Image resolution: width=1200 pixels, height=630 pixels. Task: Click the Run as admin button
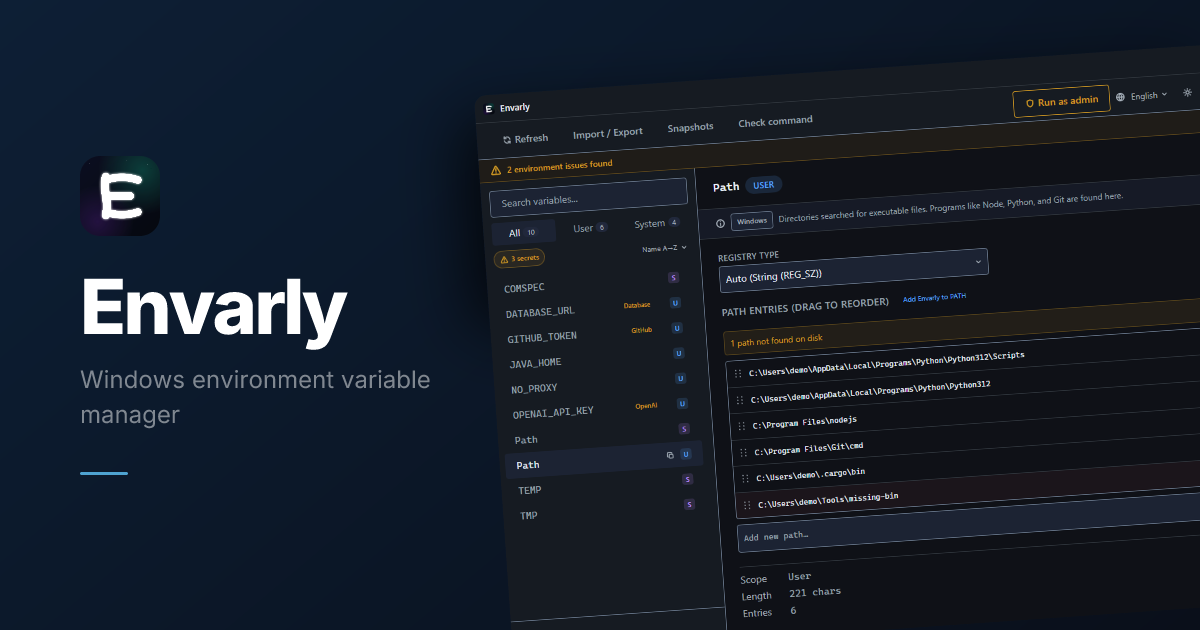coord(1061,101)
